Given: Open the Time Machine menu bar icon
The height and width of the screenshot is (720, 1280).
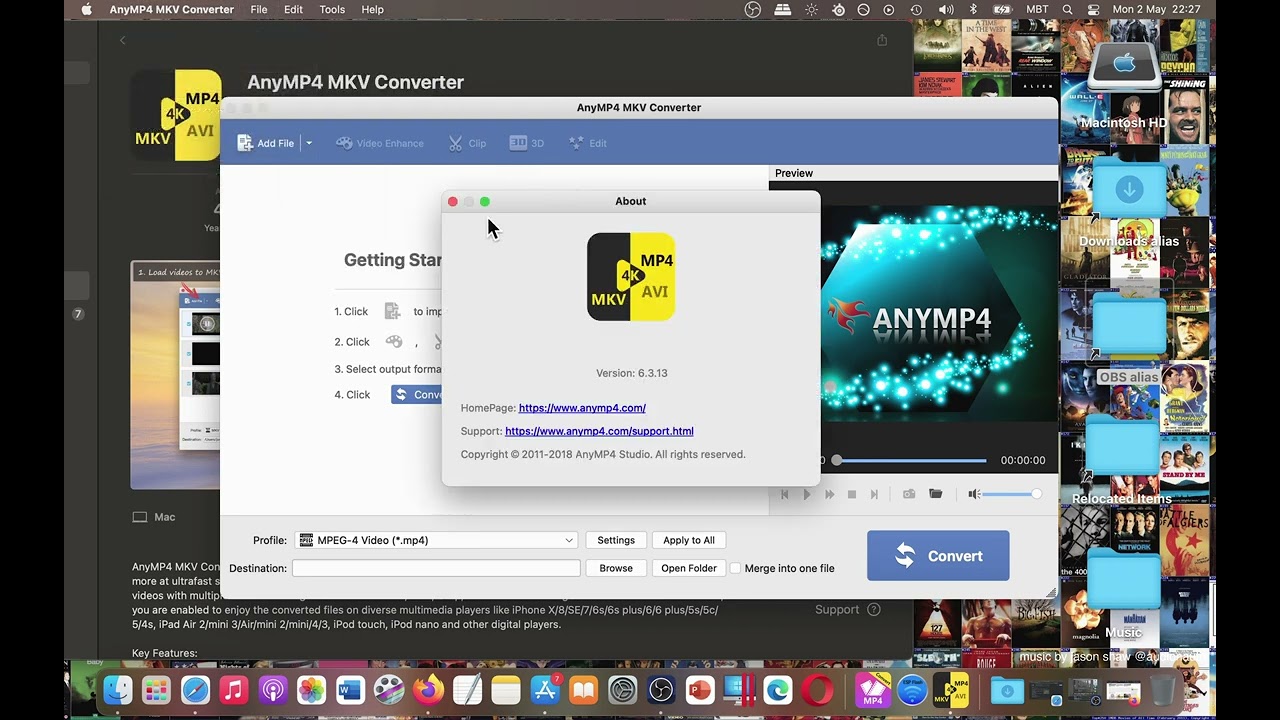Looking at the screenshot, I should point(916,9).
